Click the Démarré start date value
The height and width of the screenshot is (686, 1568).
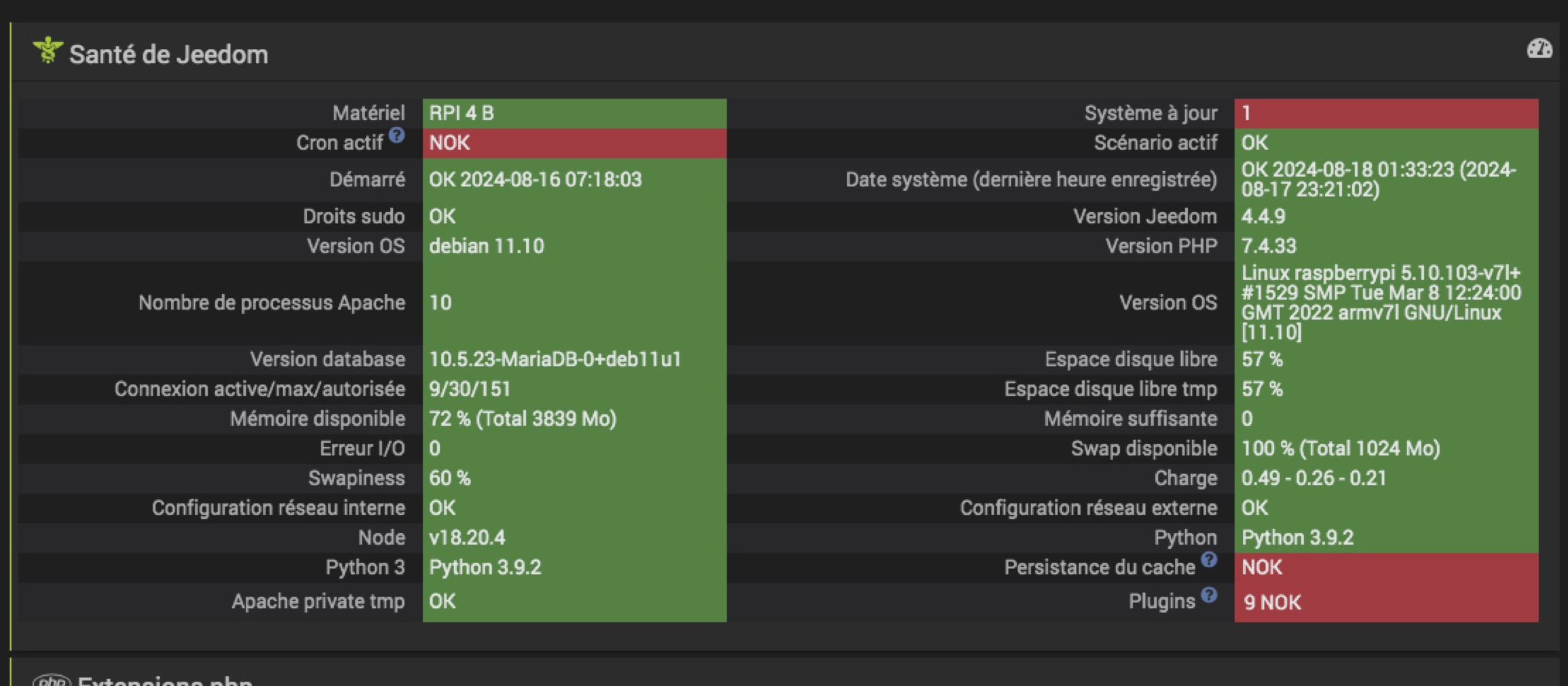[535, 180]
